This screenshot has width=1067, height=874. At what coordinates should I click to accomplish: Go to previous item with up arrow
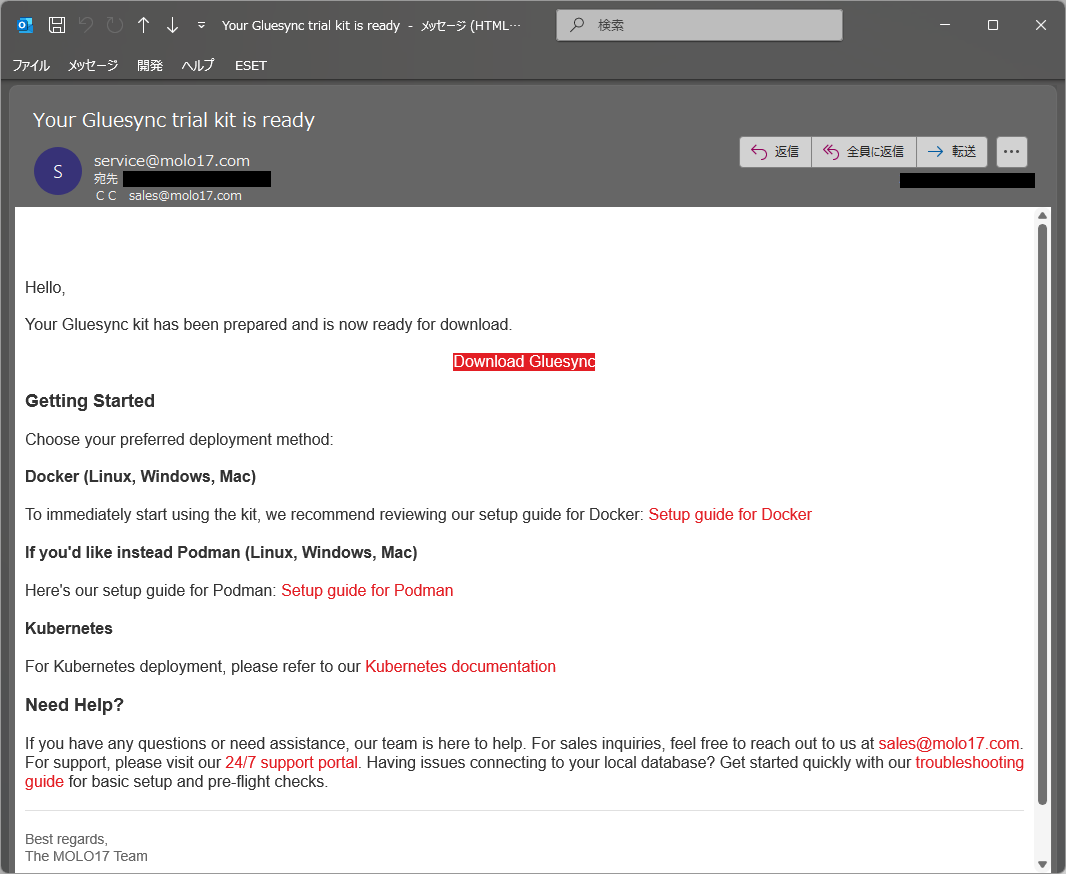tap(143, 25)
